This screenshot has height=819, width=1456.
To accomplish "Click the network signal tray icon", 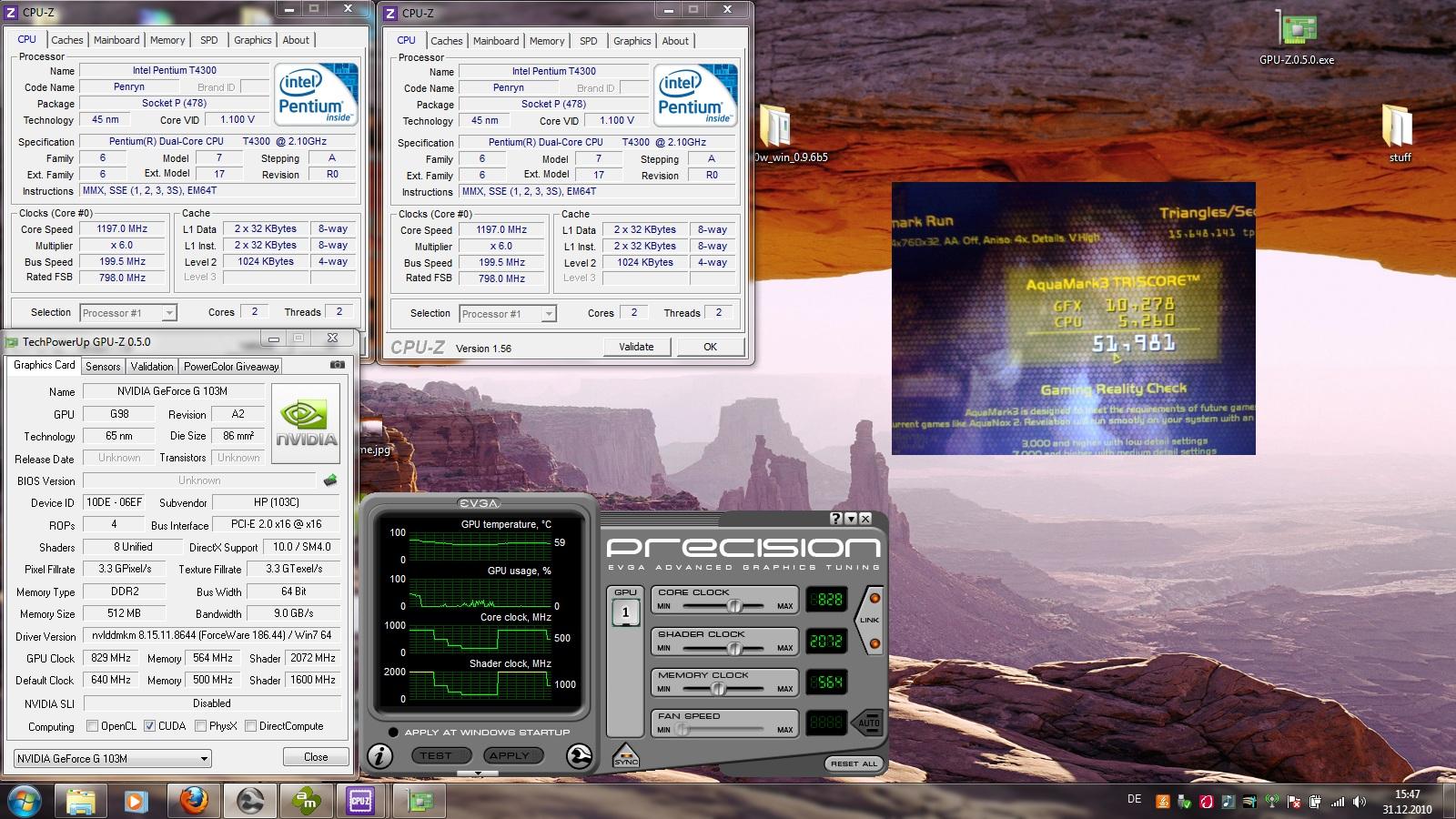I will click(1338, 802).
